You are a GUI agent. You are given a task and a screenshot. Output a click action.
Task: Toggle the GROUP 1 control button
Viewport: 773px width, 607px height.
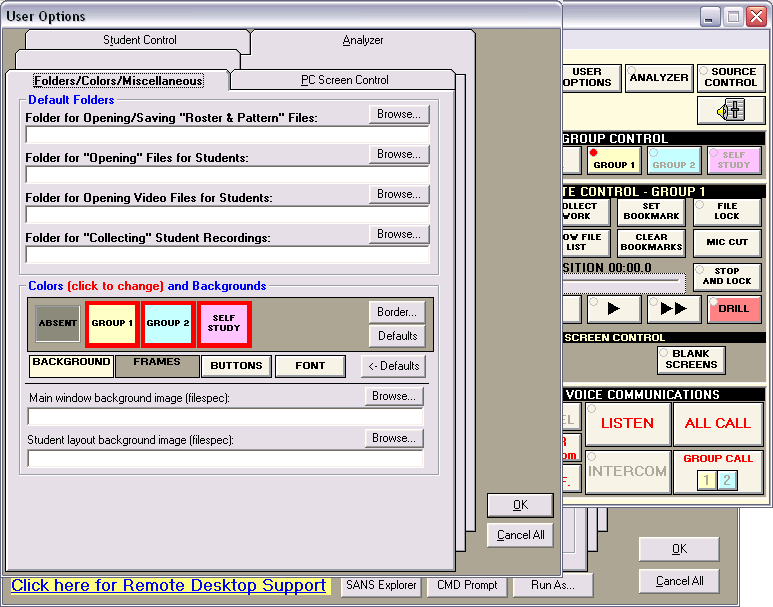[613, 160]
